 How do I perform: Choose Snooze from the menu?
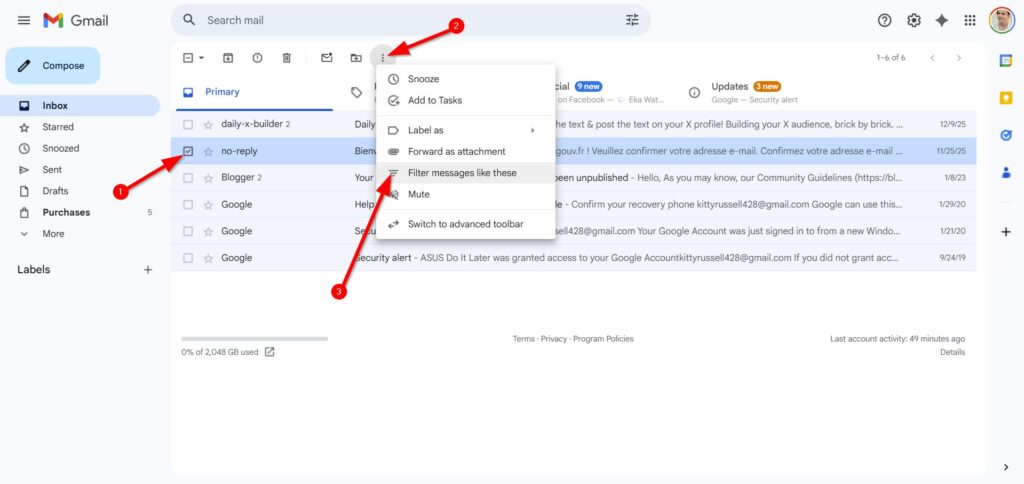[466, 79]
